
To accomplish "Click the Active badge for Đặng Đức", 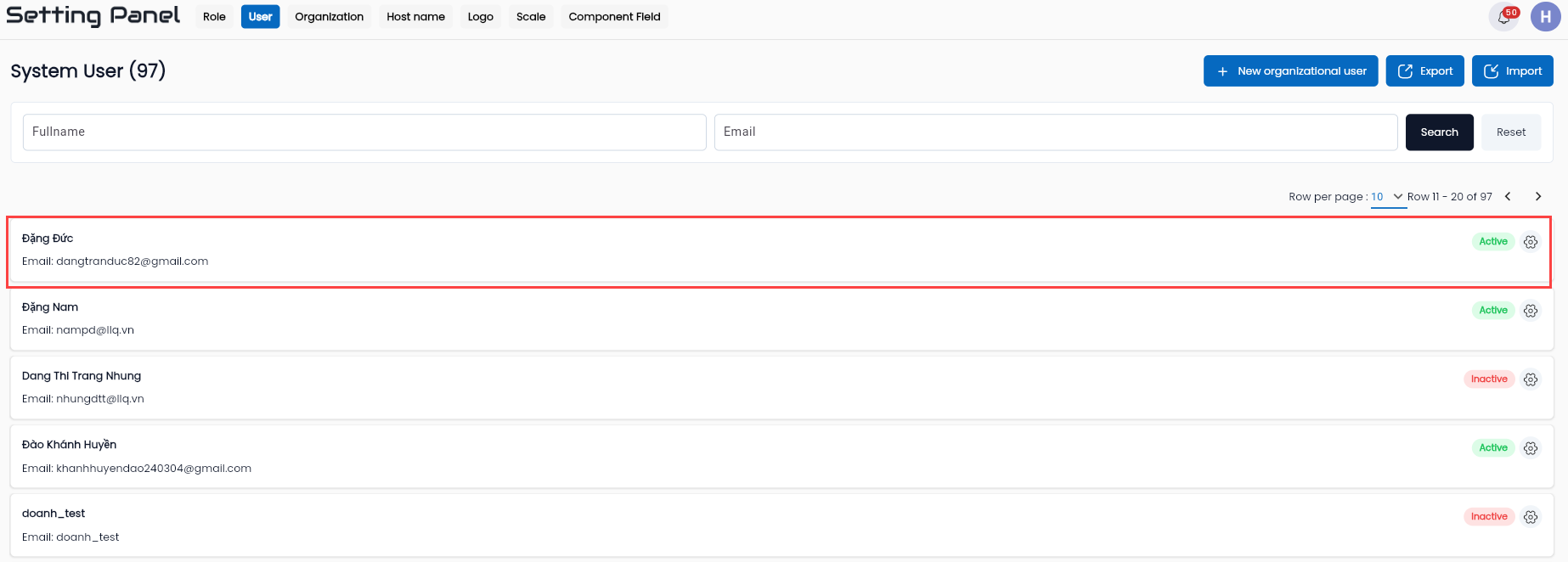I will point(1492,242).
